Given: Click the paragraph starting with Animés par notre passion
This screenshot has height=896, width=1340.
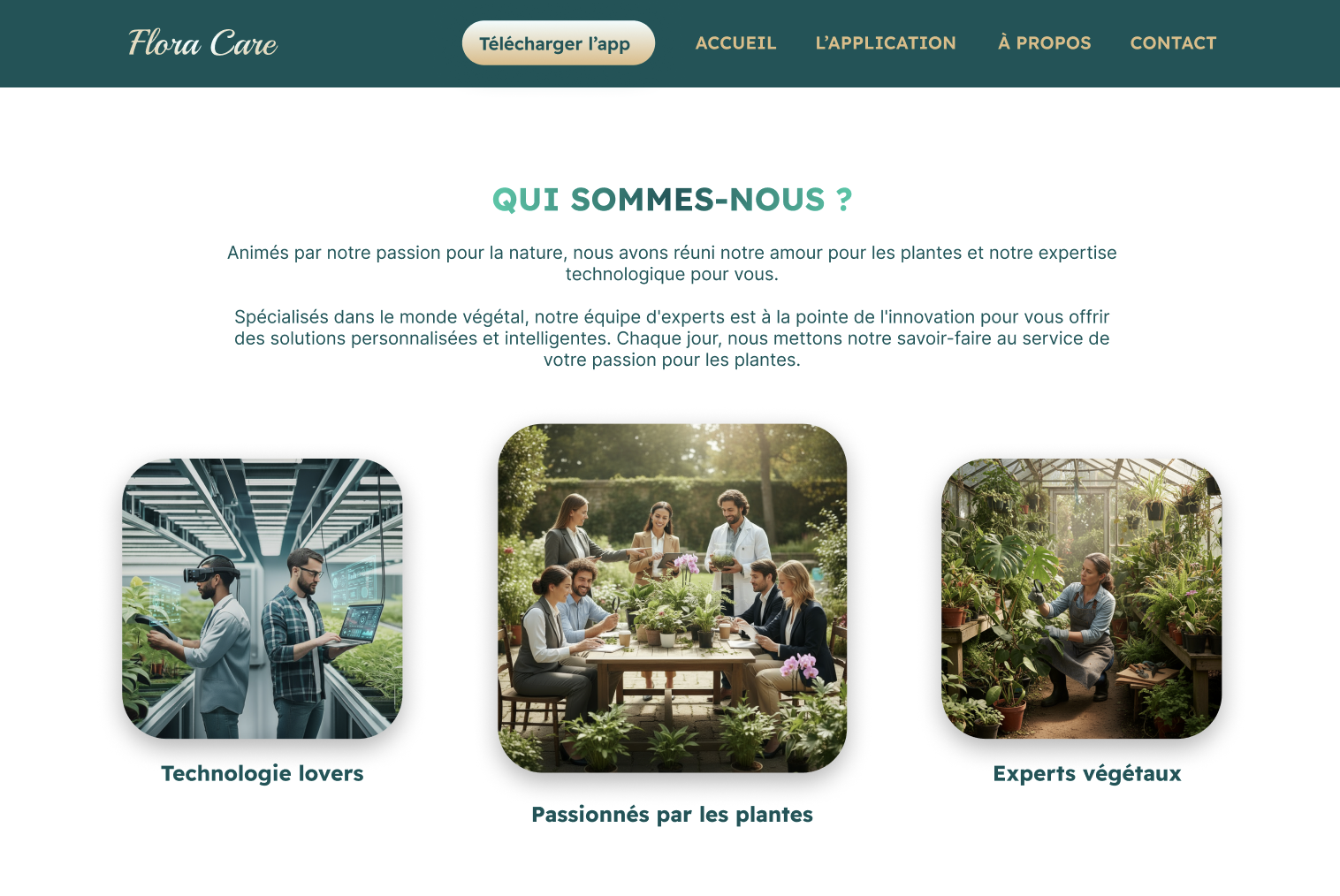Looking at the screenshot, I should [x=672, y=263].
